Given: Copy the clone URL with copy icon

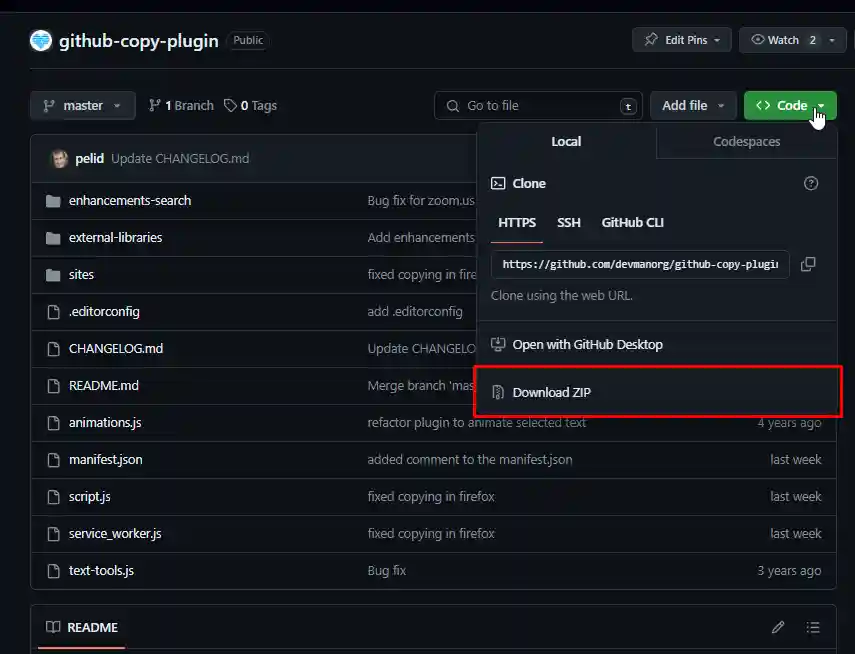Looking at the screenshot, I should coord(808,265).
